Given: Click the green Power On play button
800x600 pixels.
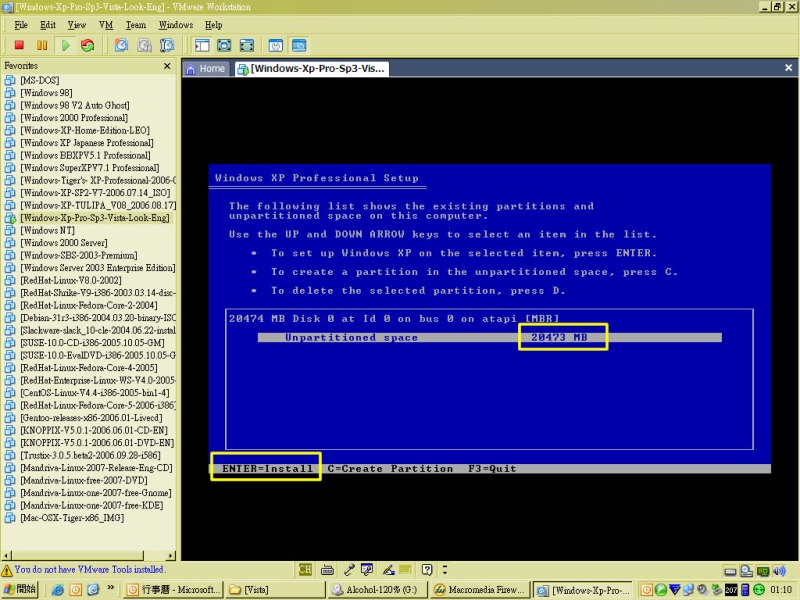Looking at the screenshot, I should pos(65,45).
